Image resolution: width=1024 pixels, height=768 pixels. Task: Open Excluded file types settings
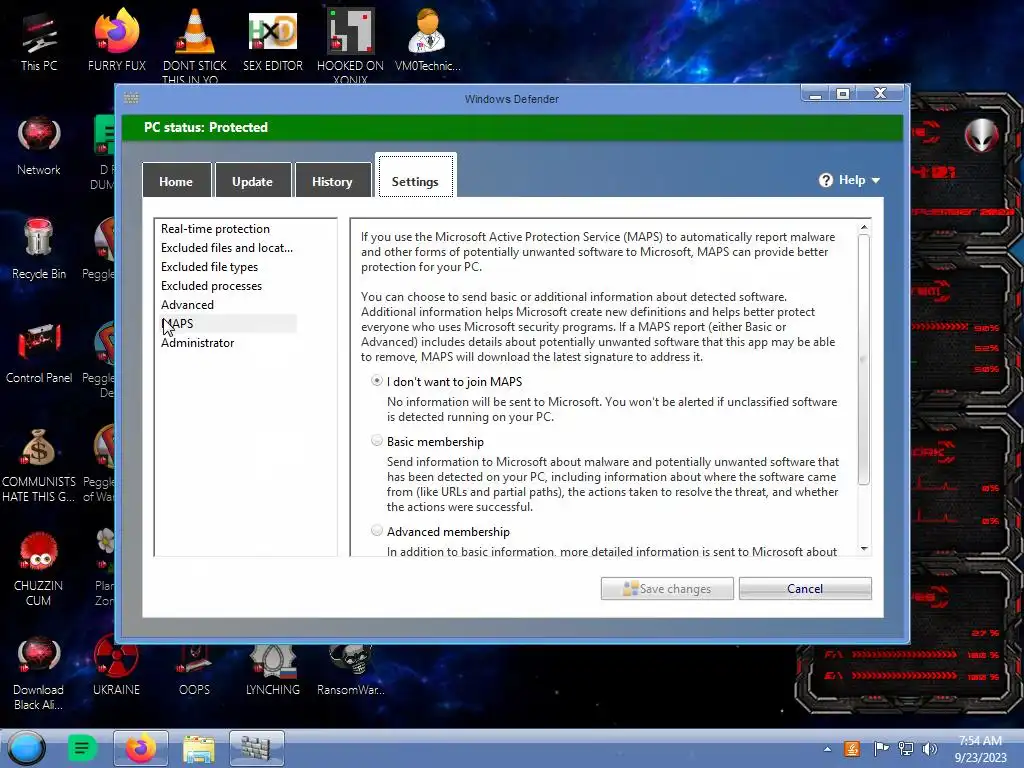[210, 266]
